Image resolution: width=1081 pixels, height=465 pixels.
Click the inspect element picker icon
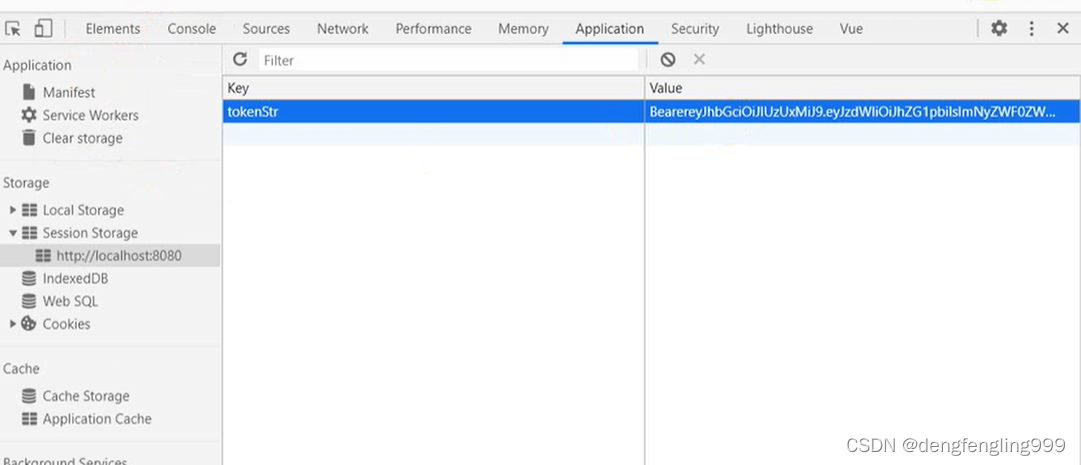pyautogui.click(x=14, y=29)
